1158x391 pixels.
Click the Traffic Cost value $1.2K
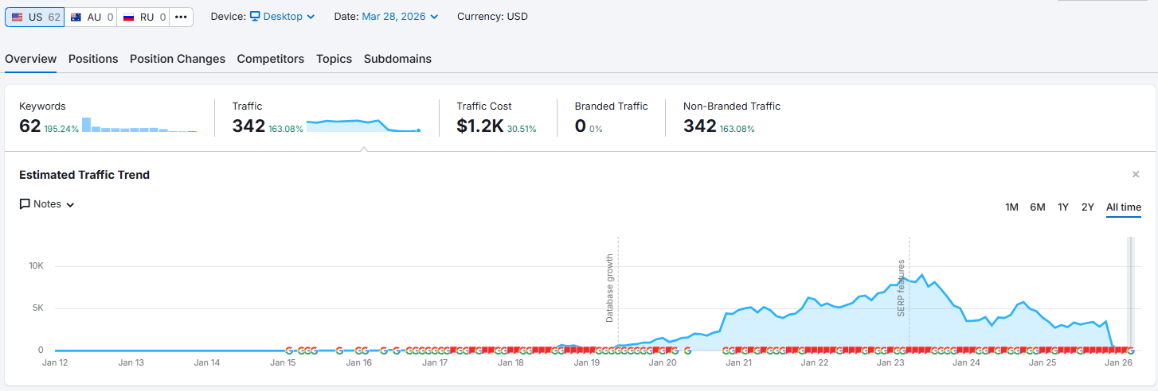click(x=480, y=126)
